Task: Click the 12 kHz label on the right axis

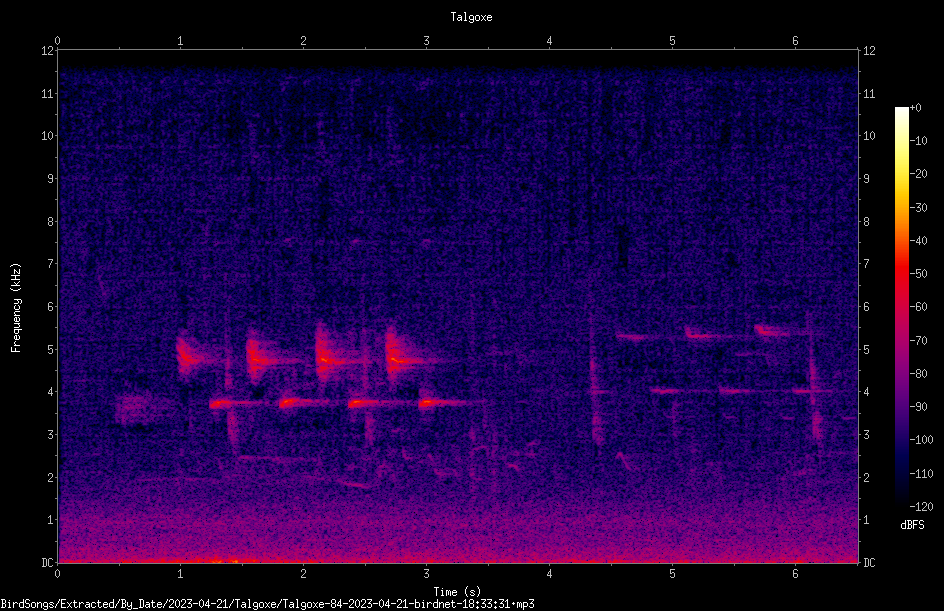Action: (x=869, y=51)
